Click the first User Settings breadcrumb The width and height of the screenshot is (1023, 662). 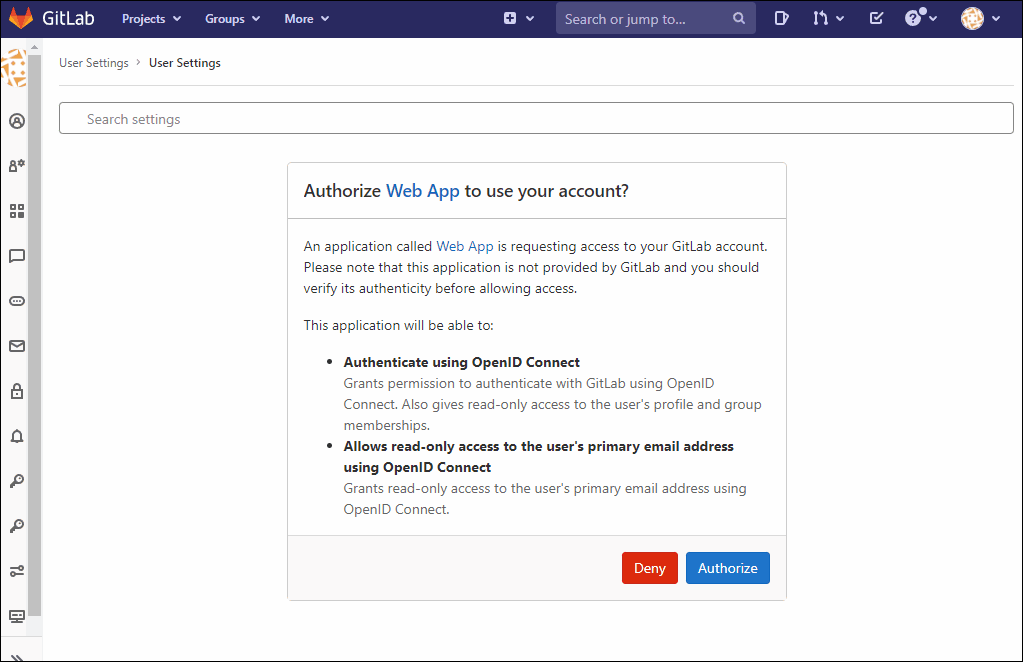pyautogui.click(x=94, y=63)
